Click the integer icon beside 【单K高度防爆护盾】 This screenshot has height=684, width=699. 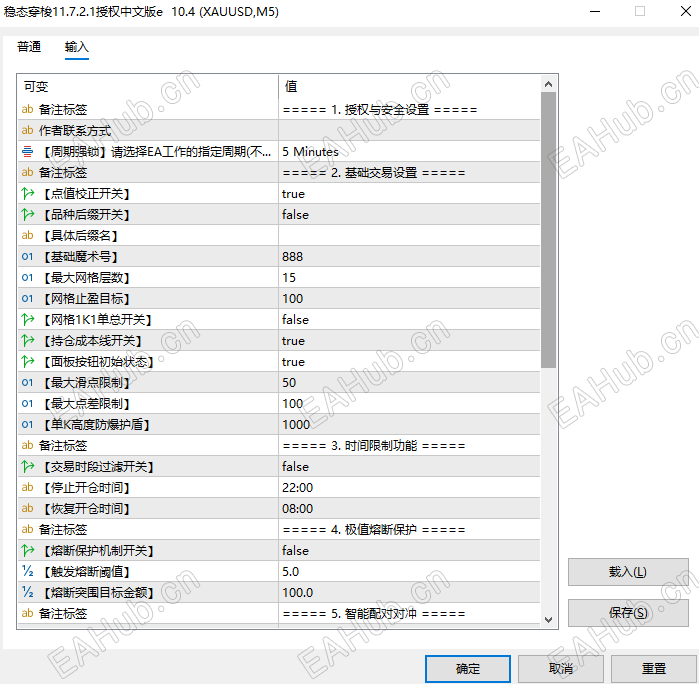pyautogui.click(x=27, y=424)
